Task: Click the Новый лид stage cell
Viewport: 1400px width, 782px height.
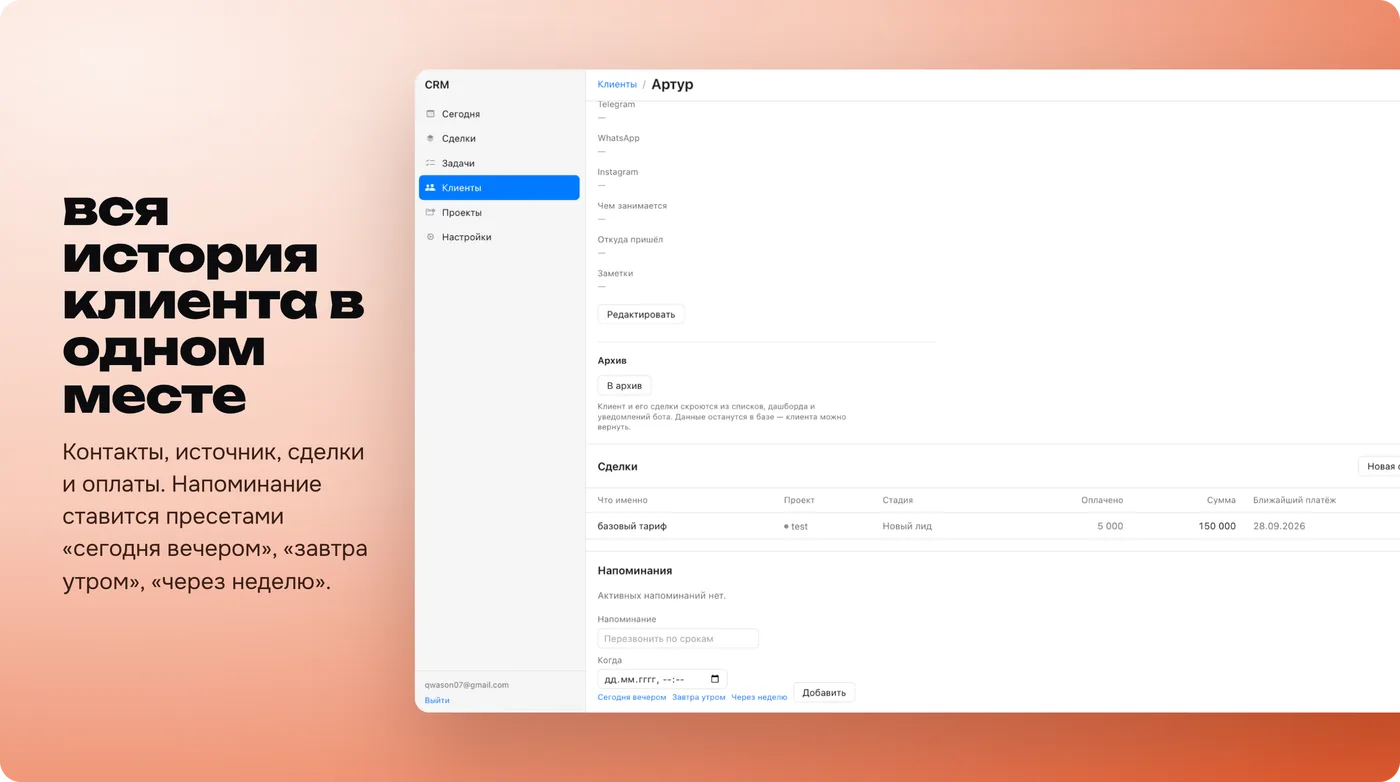Action: [907, 526]
